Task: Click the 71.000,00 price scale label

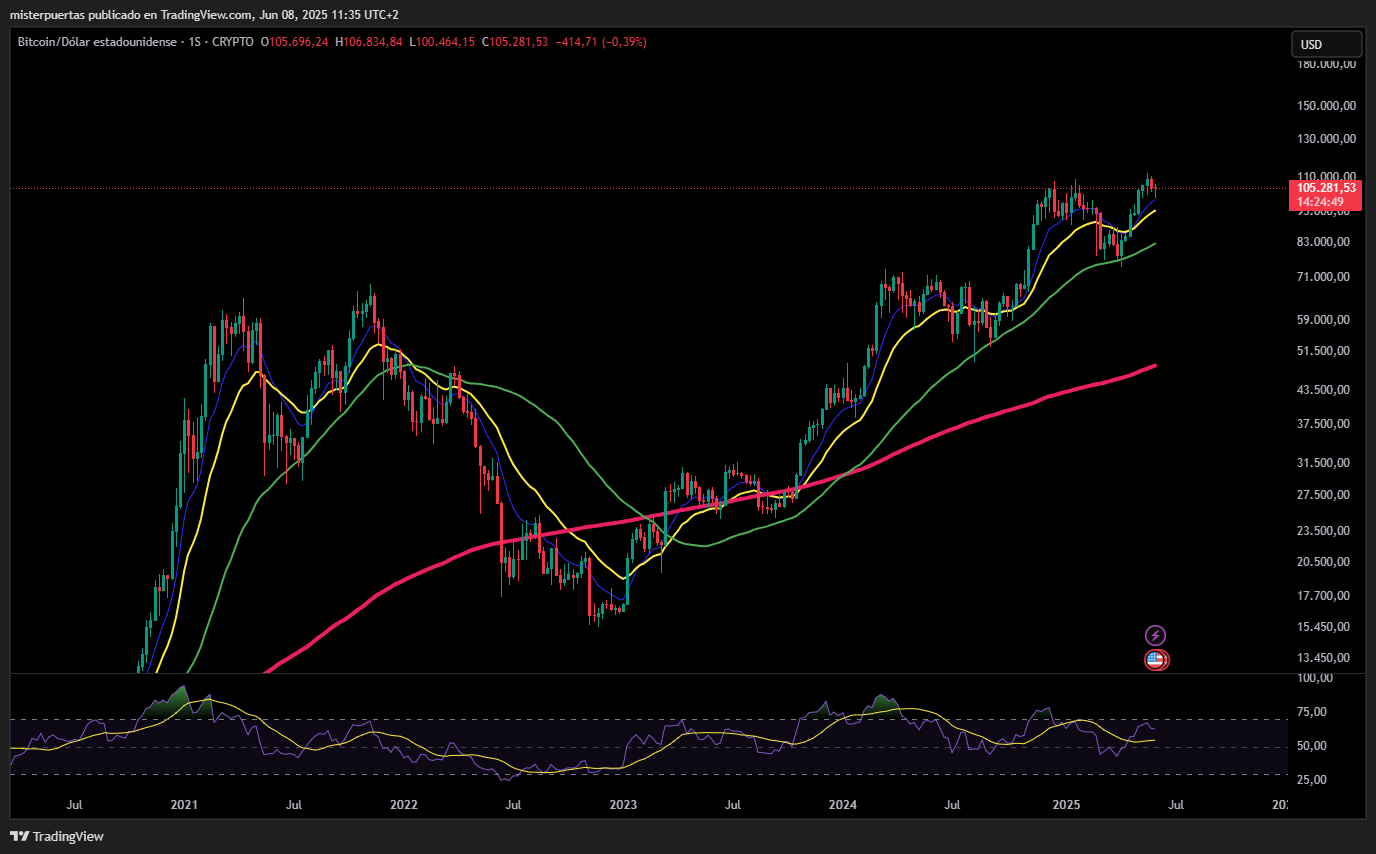Action: click(x=1325, y=277)
